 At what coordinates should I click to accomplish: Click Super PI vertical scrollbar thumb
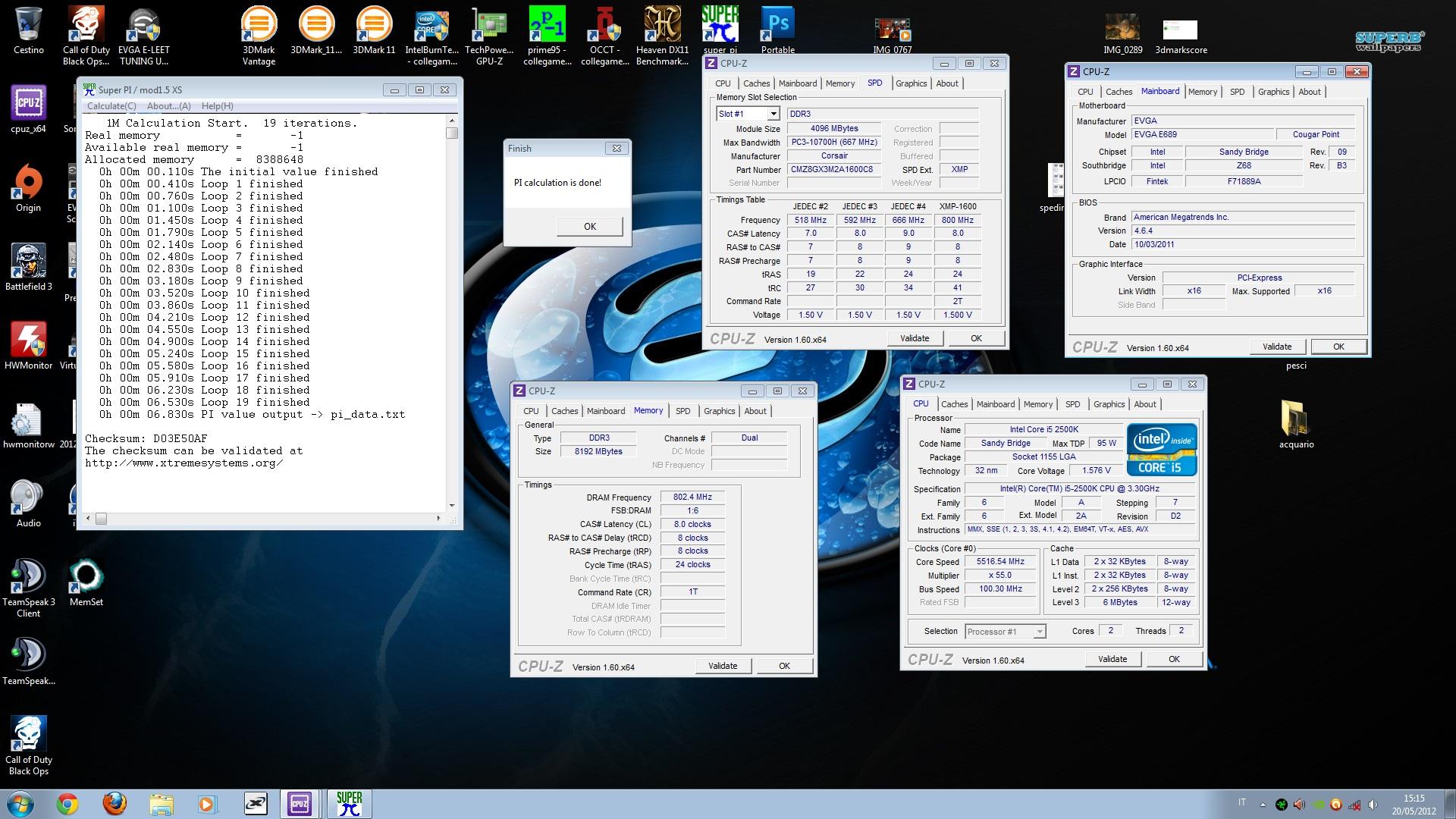click(452, 133)
